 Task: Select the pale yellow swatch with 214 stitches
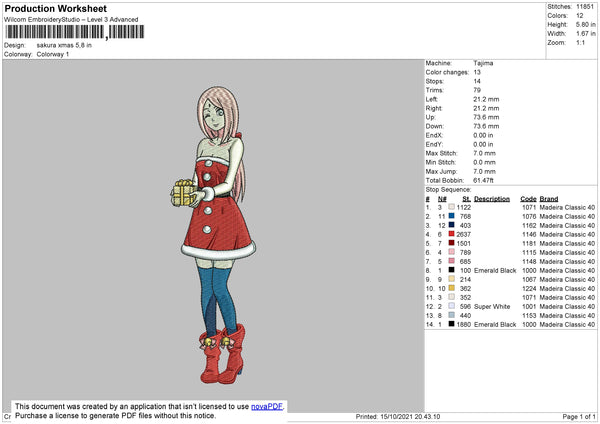pyautogui.click(x=452, y=279)
